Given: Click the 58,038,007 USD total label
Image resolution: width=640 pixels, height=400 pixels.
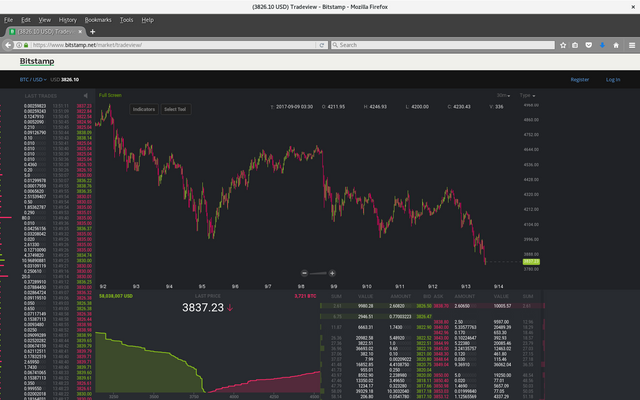Looking at the screenshot, I should (x=116, y=296).
